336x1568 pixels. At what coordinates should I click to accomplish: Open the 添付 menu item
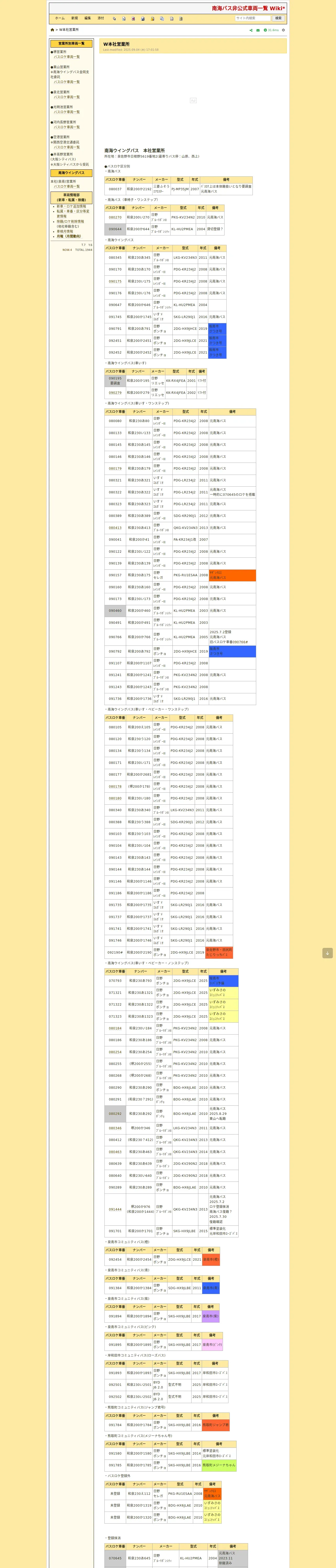coord(101,18)
